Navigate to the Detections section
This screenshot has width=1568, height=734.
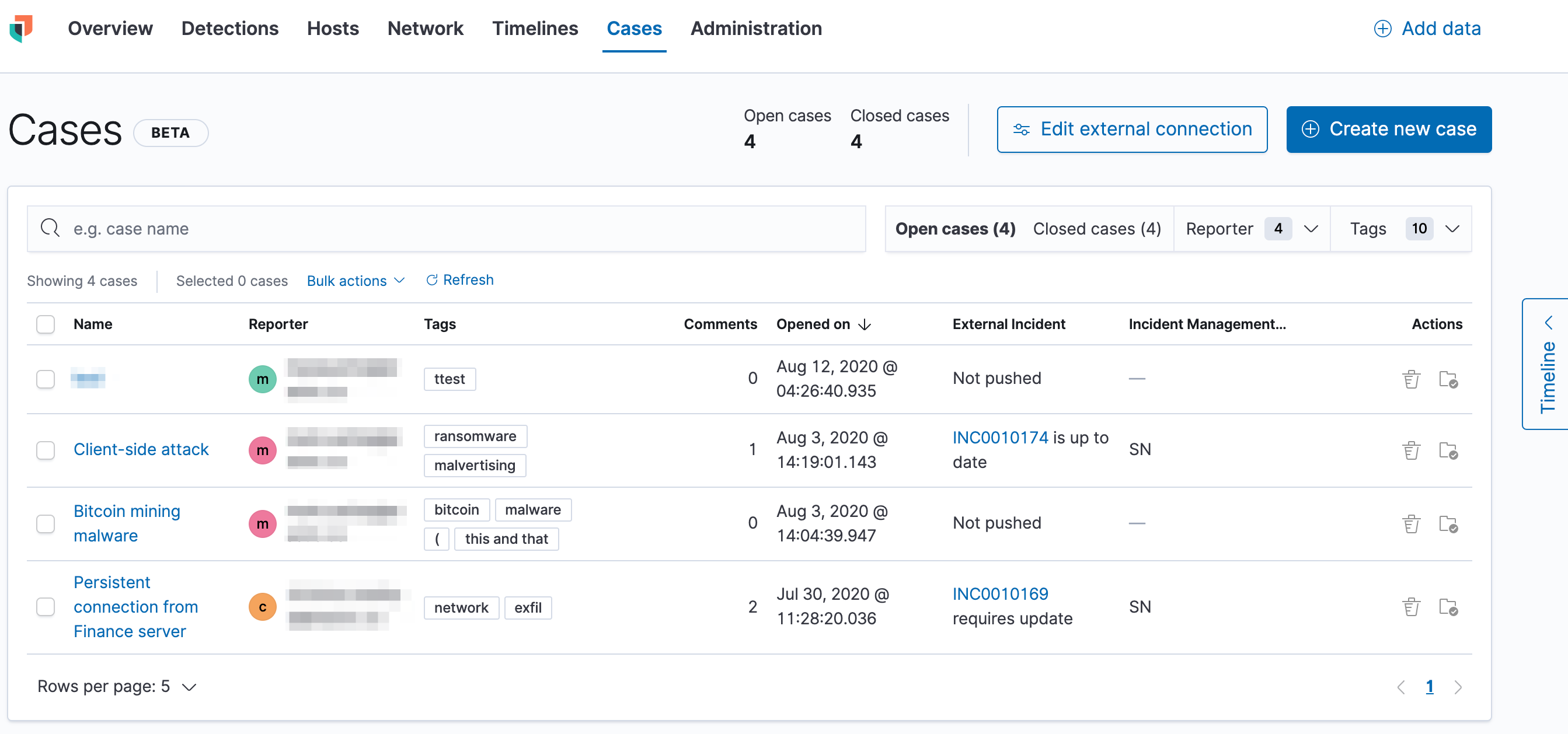tap(230, 29)
